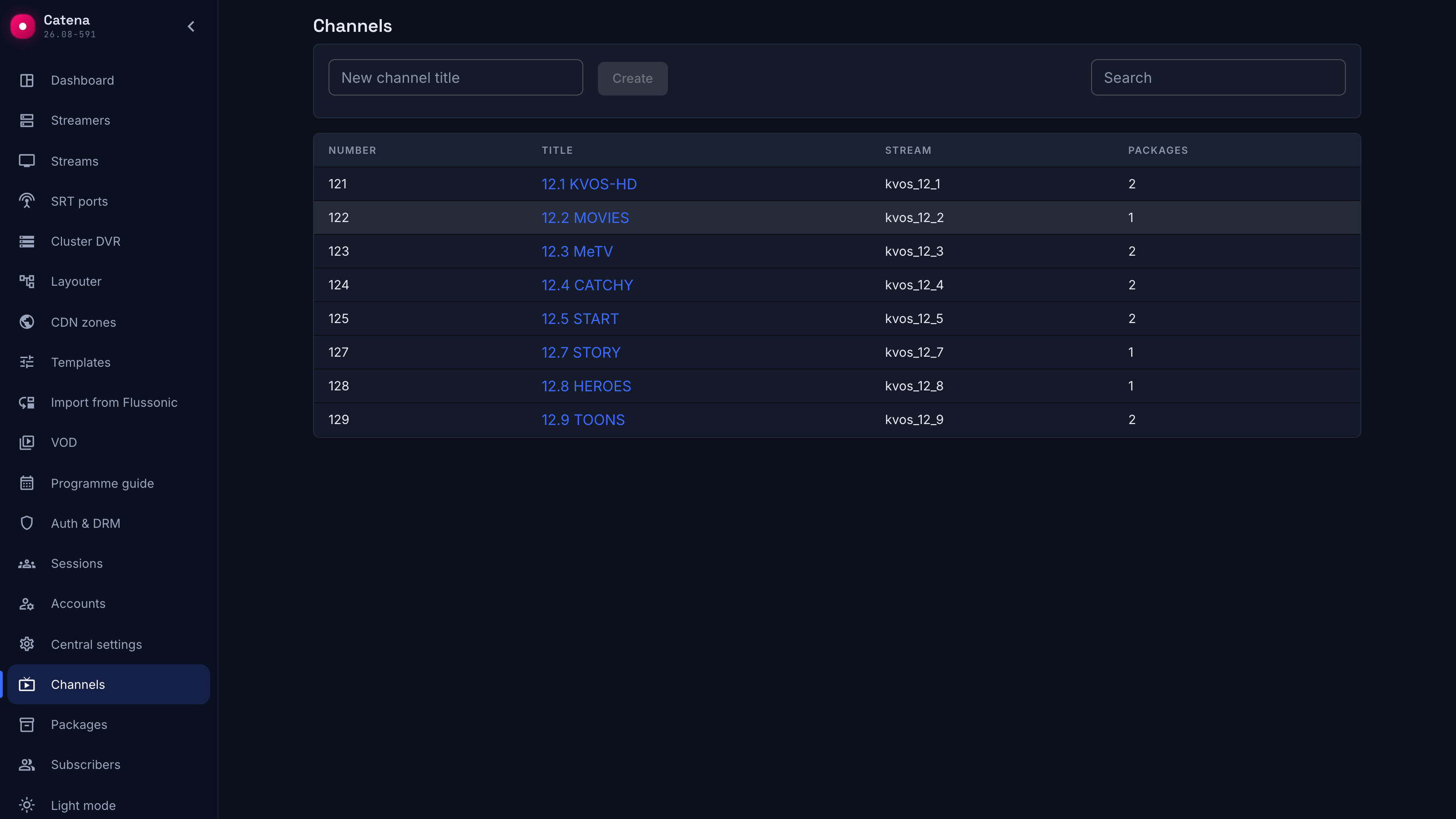This screenshot has width=1456, height=819.
Task: Open CDN zones label
Action: [83, 322]
